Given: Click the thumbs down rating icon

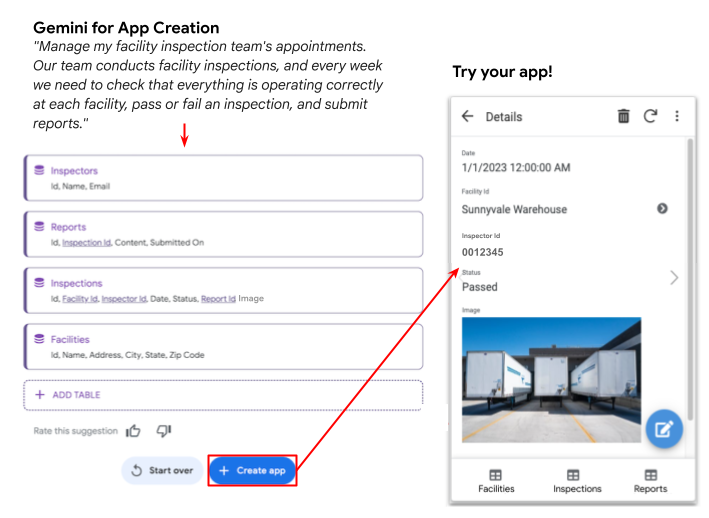Looking at the screenshot, I should click(x=164, y=431).
